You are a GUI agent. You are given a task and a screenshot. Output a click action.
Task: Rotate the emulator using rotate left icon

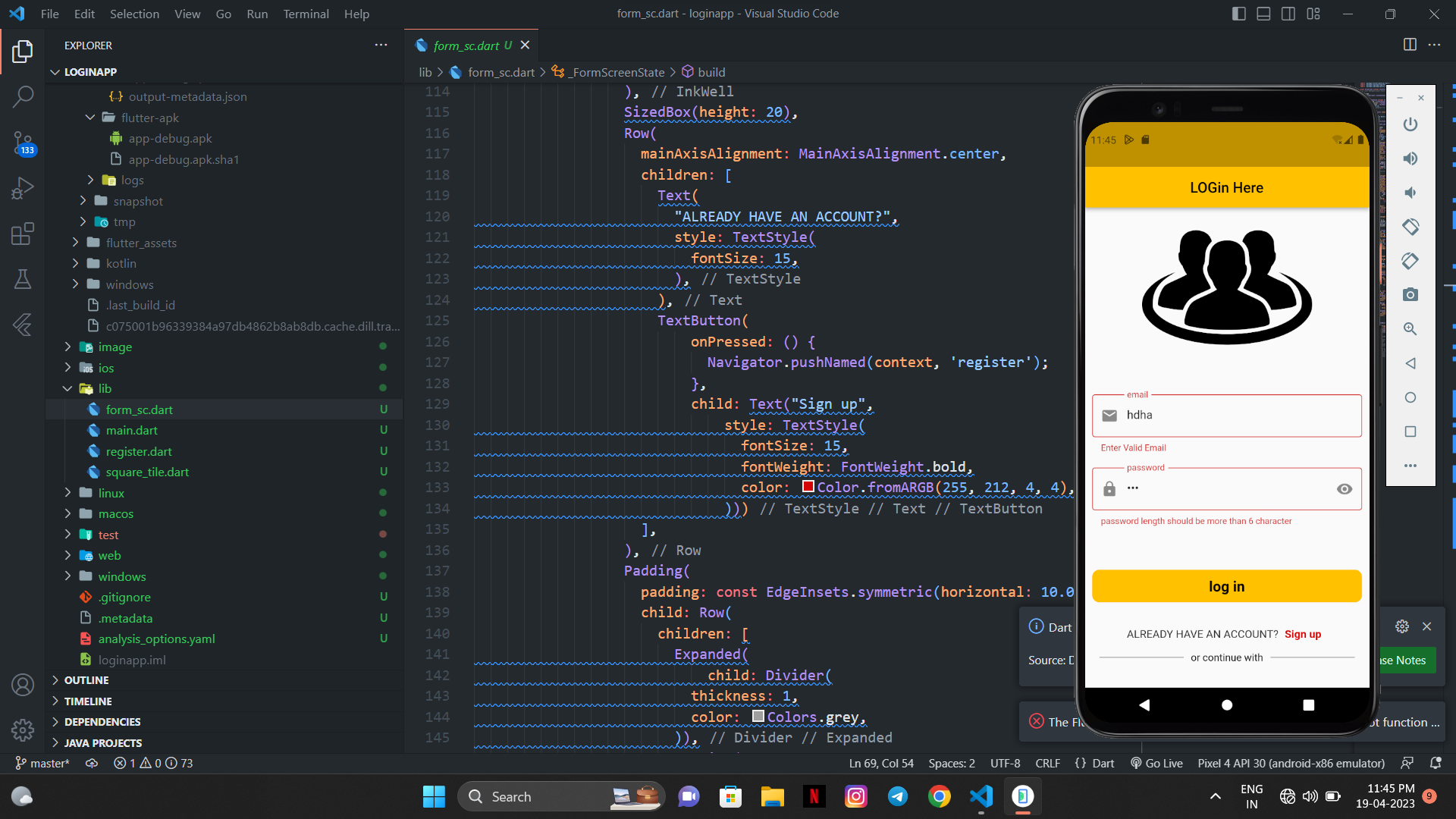(x=1410, y=227)
